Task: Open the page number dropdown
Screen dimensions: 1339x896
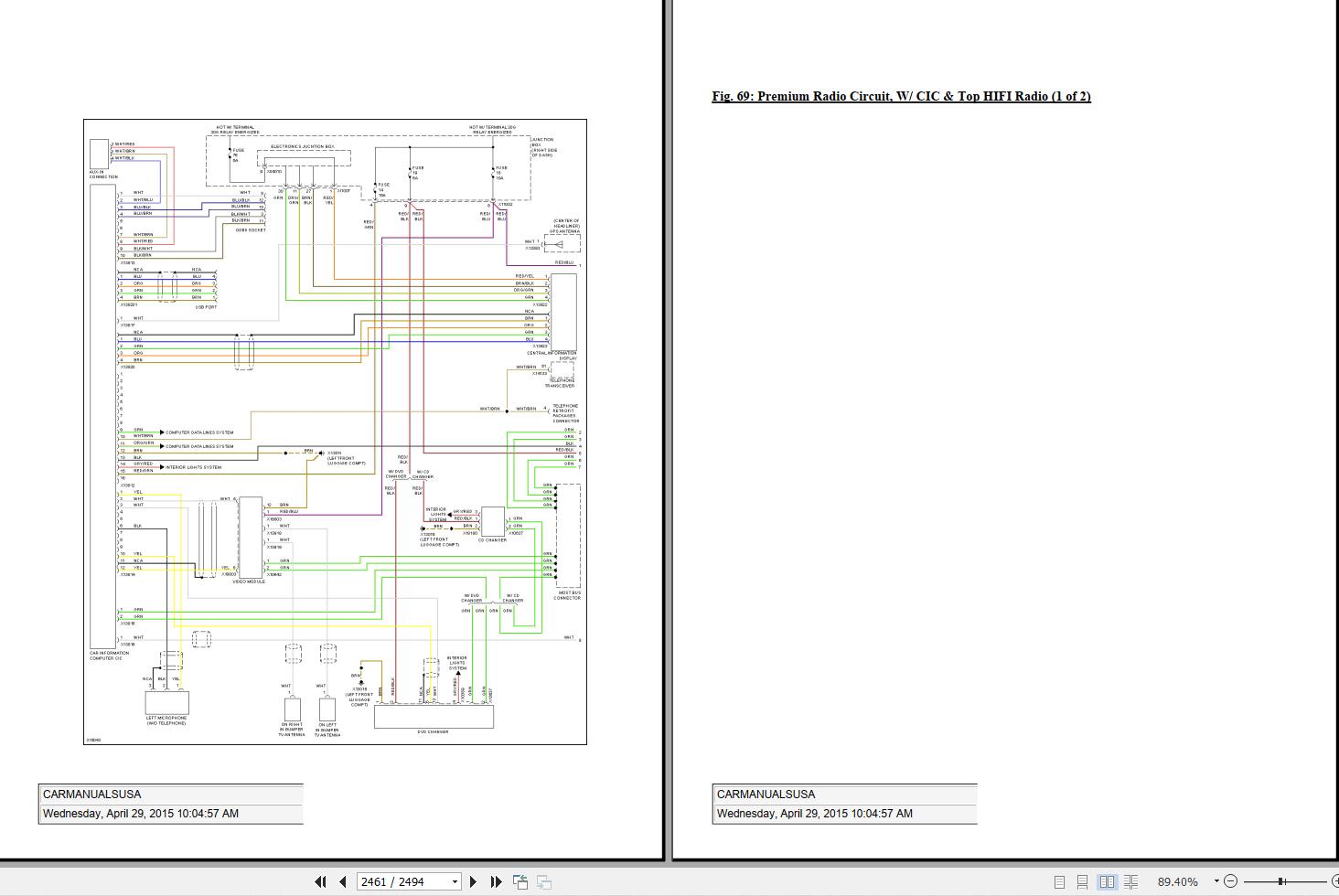Action: [x=455, y=881]
